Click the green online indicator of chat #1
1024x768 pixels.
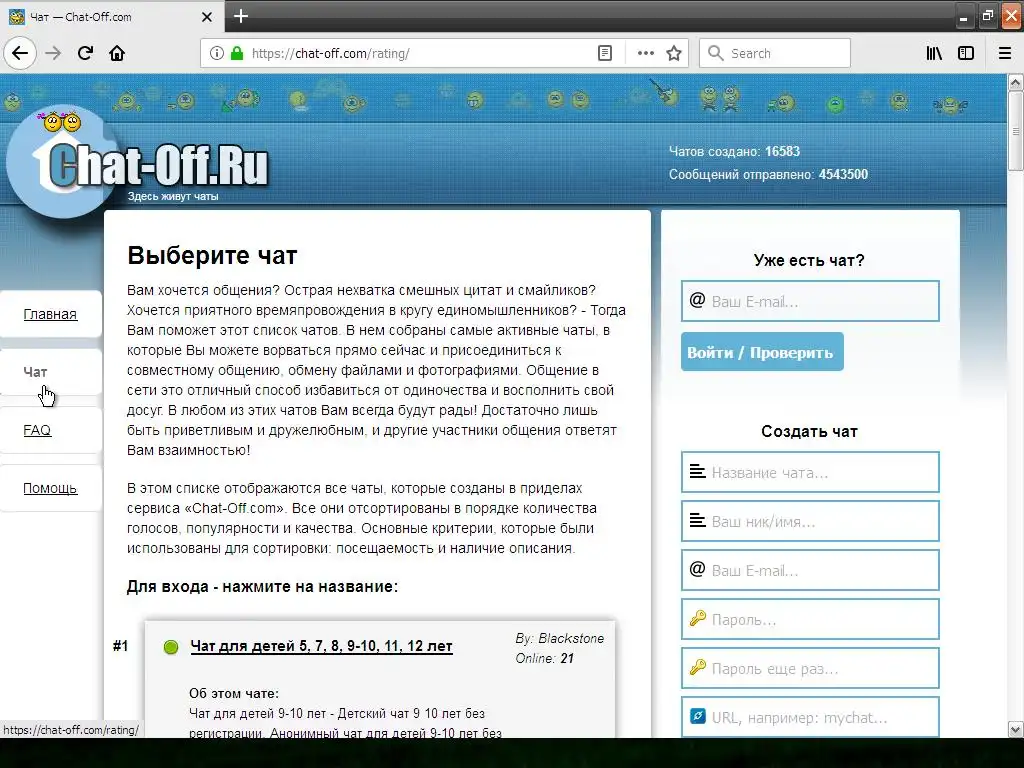171,647
